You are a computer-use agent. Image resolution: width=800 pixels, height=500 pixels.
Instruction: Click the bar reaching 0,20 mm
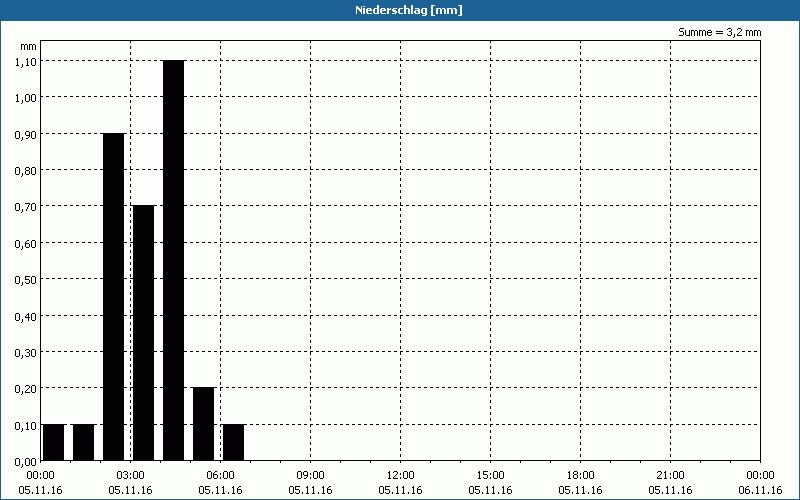pyautogui.click(x=204, y=424)
